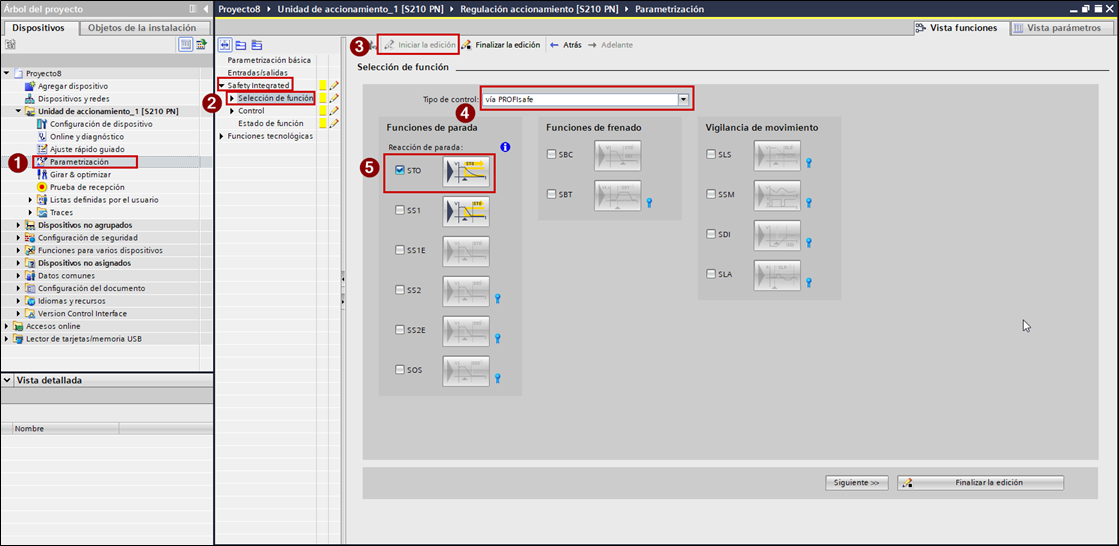Uncheck the STO checkbox

tap(400, 171)
